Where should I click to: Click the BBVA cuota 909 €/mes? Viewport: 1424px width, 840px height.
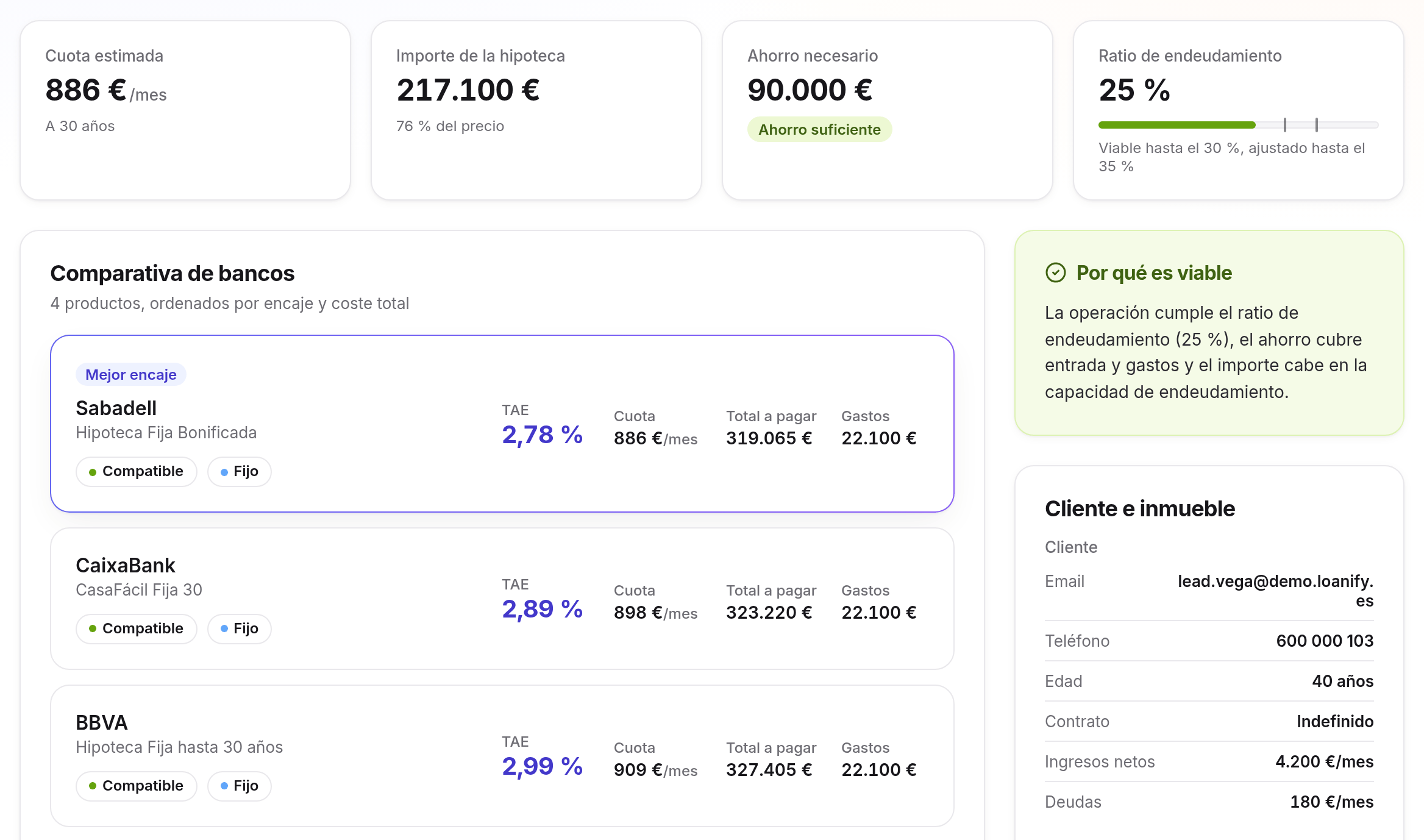point(655,769)
